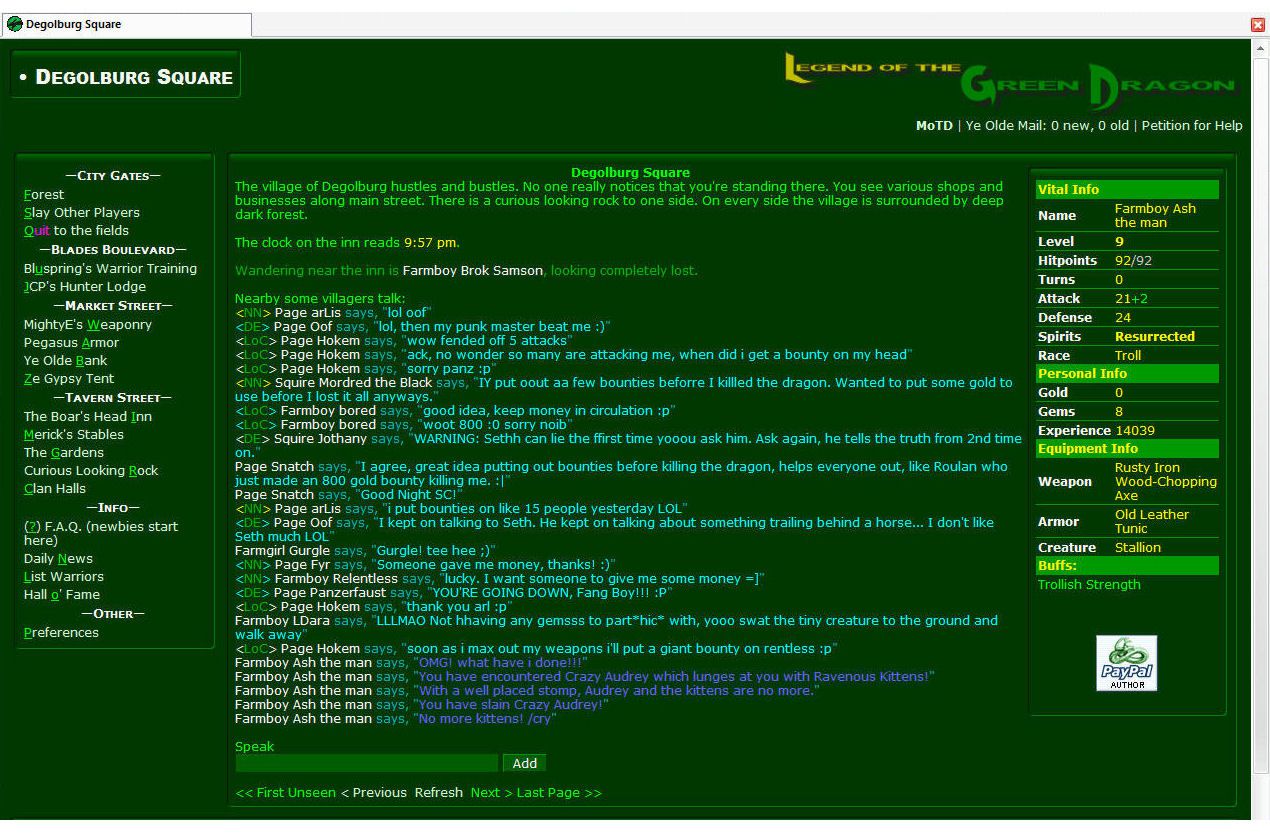
Task: Click the Legend of the Green Dragon logo
Action: 1010,80
